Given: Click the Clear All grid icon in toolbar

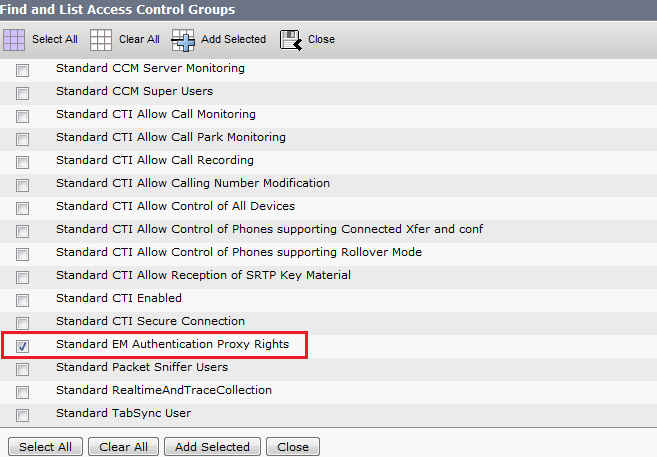Looking at the screenshot, I should point(101,40).
